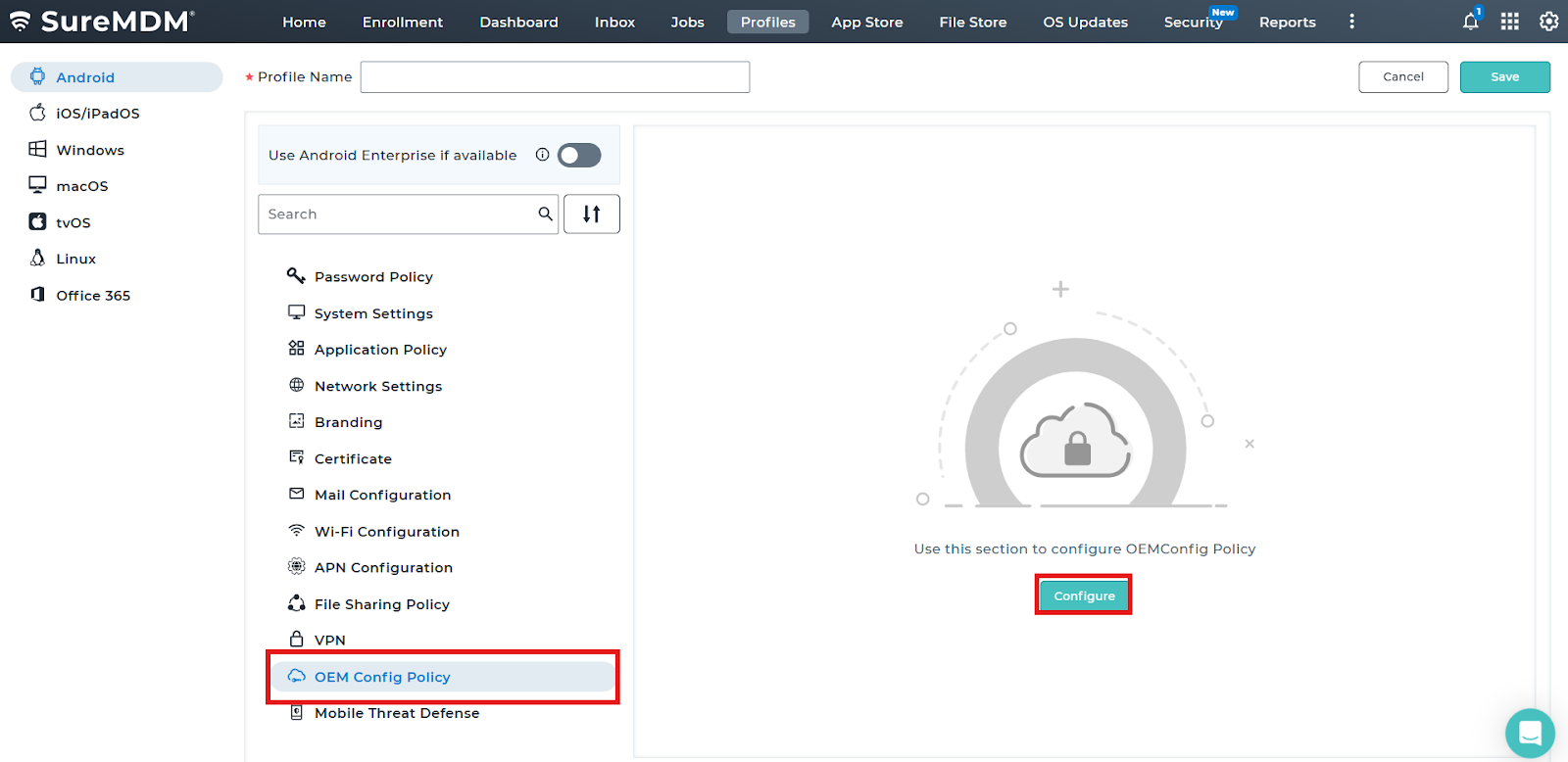Screen dimensions: 1568x762
Task: Open the more options kebab menu
Action: tap(1351, 22)
